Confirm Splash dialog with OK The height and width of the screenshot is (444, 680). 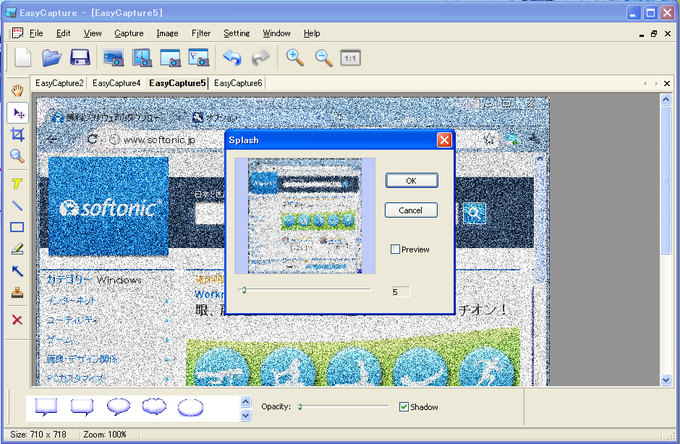411,181
